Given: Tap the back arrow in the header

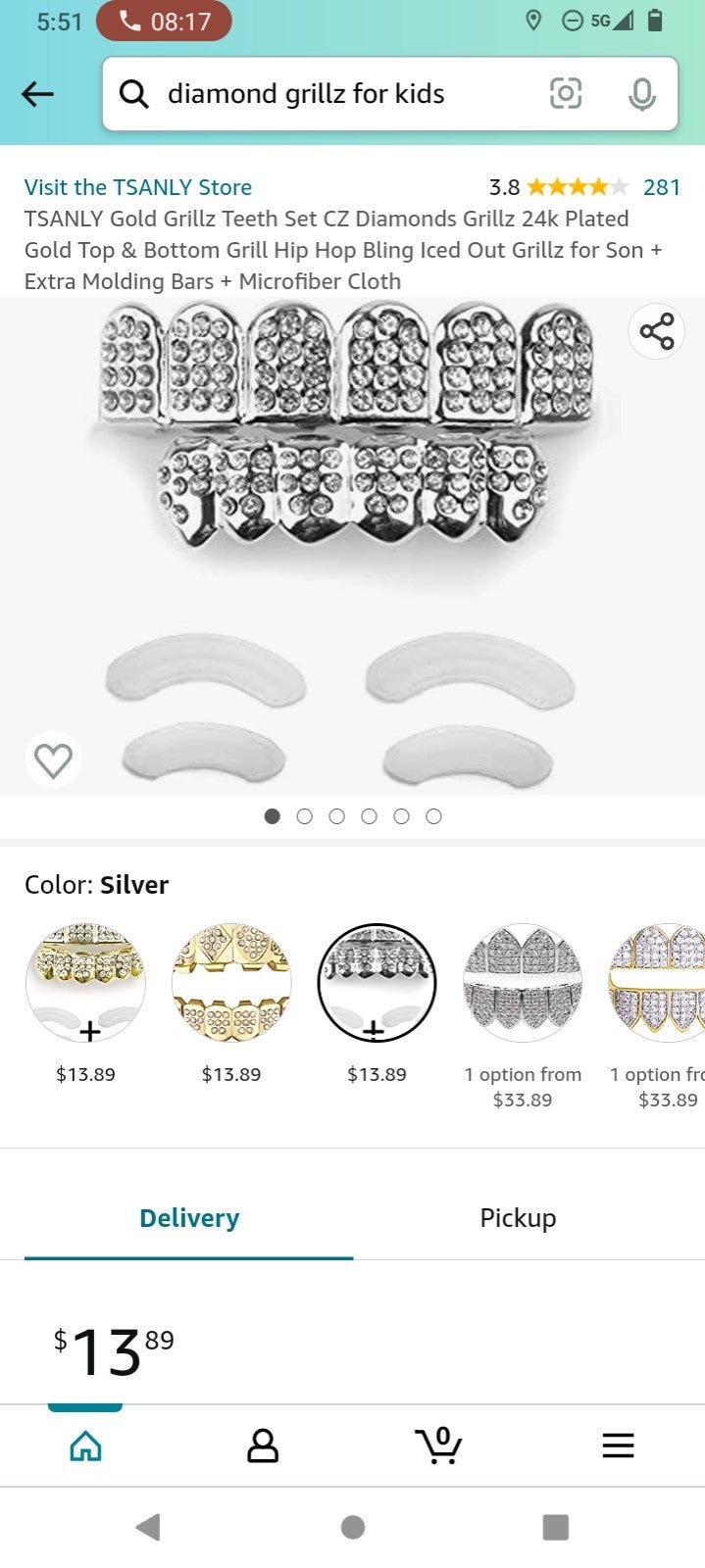Looking at the screenshot, I should tap(37, 94).
